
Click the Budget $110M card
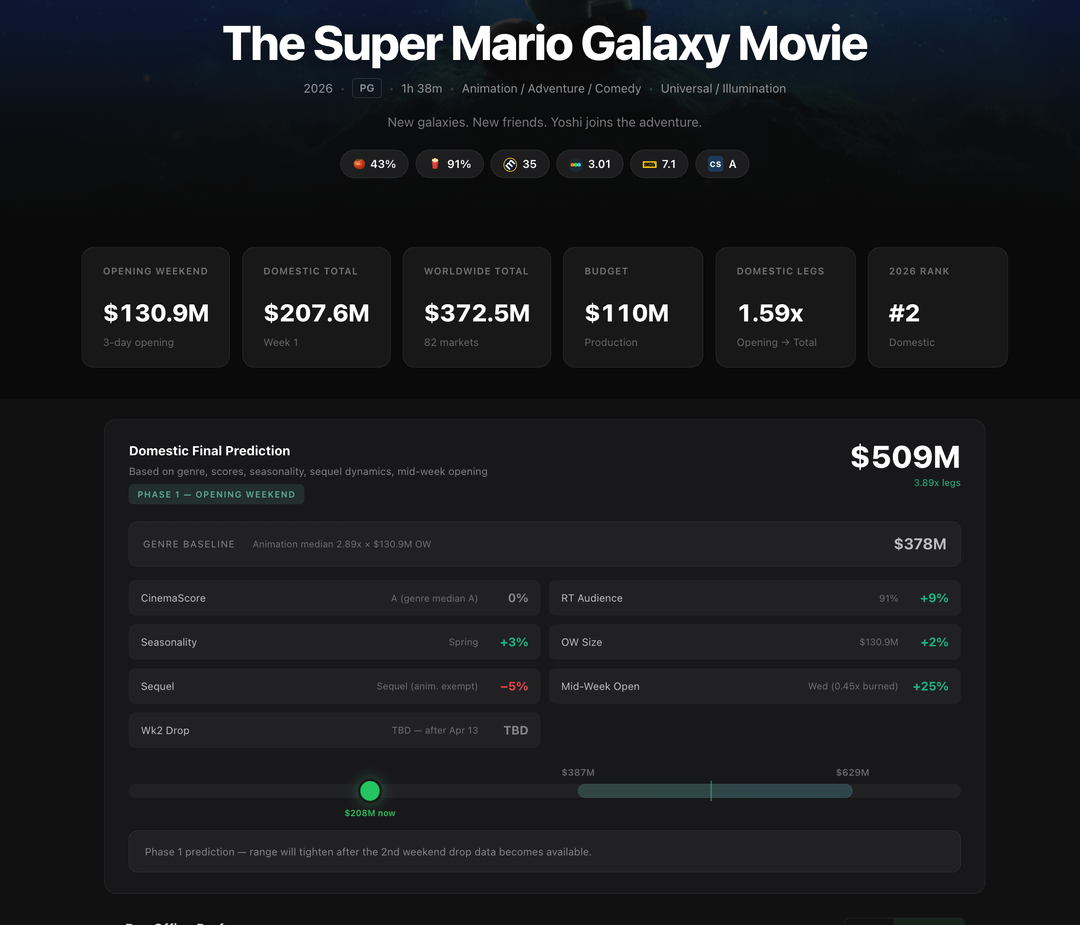(x=633, y=307)
